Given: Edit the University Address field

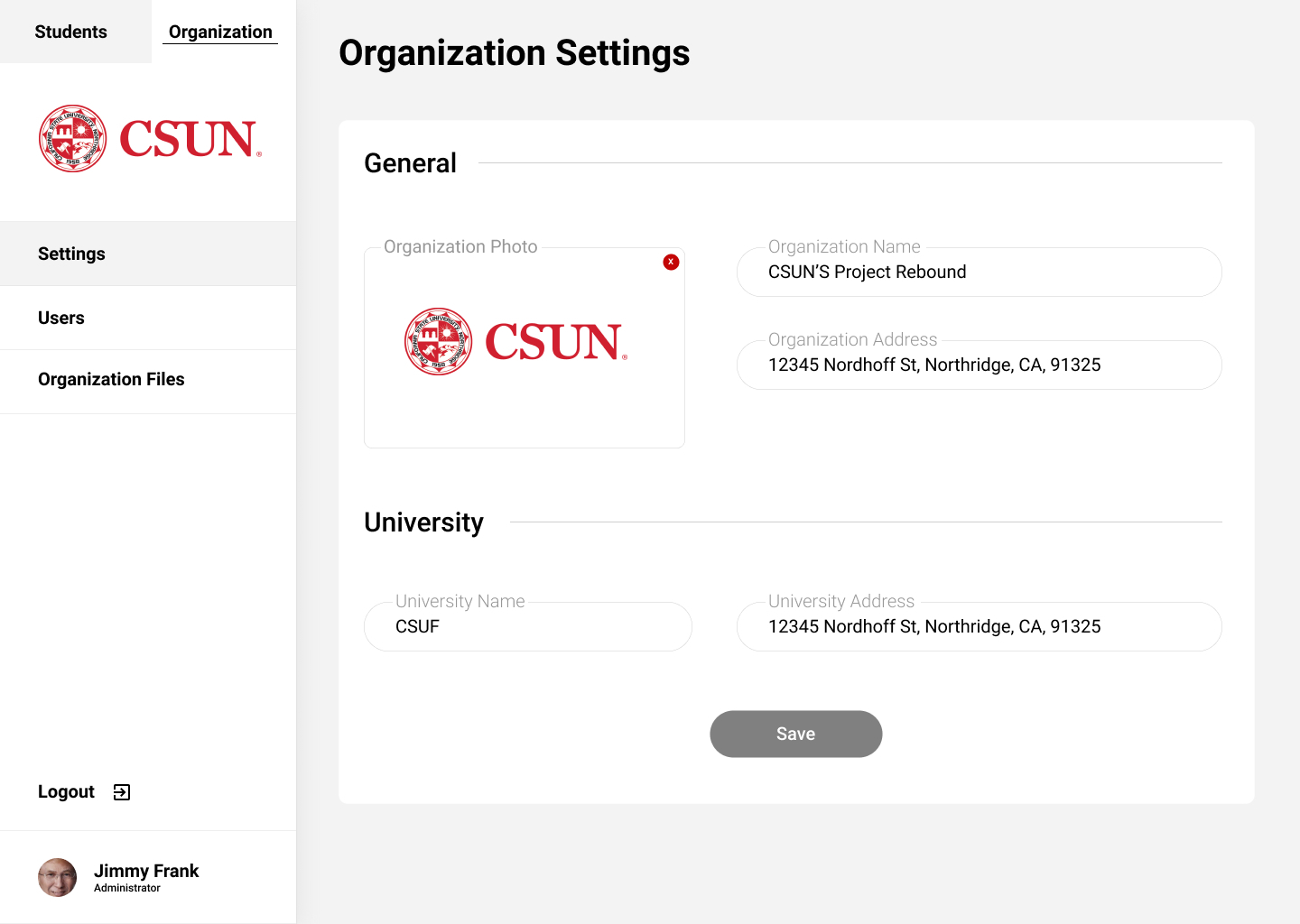Looking at the screenshot, I should click(x=980, y=626).
